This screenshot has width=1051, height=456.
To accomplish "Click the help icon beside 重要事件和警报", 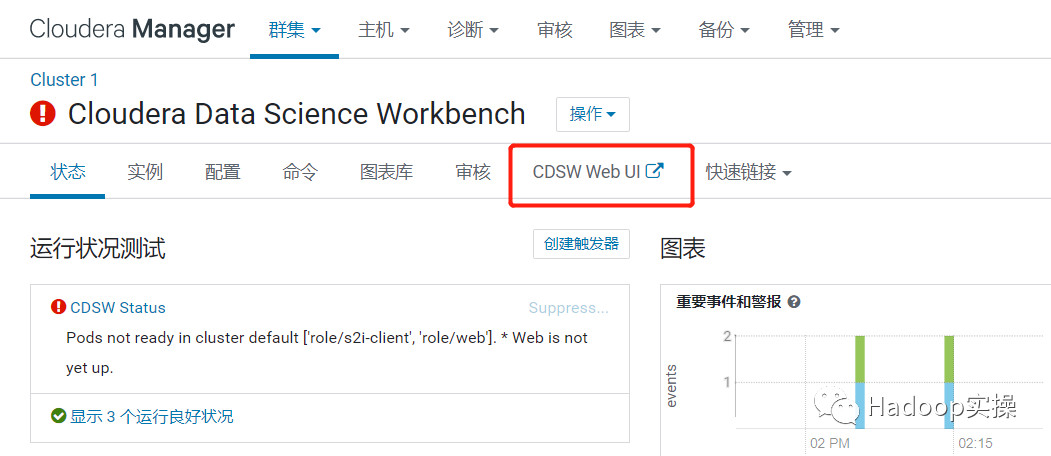I will click(794, 302).
